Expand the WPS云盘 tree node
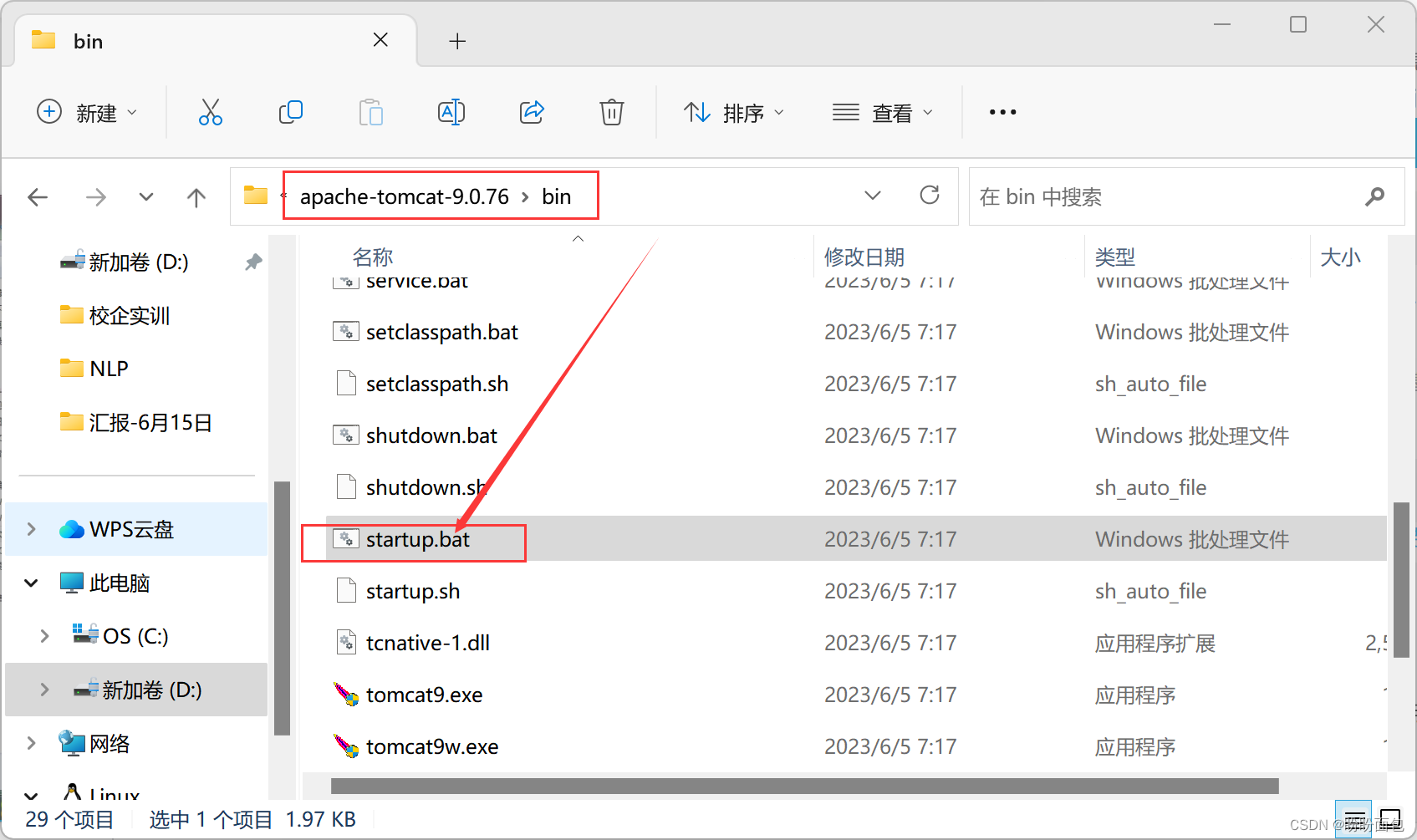This screenshot has width=1417, height=840. click(31, 529)
